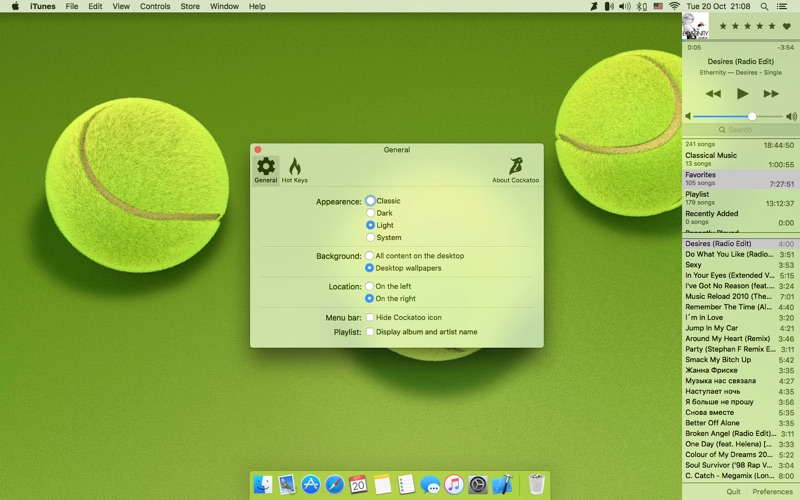
Task: Select the Playlist entry with 179 songs
Action: [741, 198]
